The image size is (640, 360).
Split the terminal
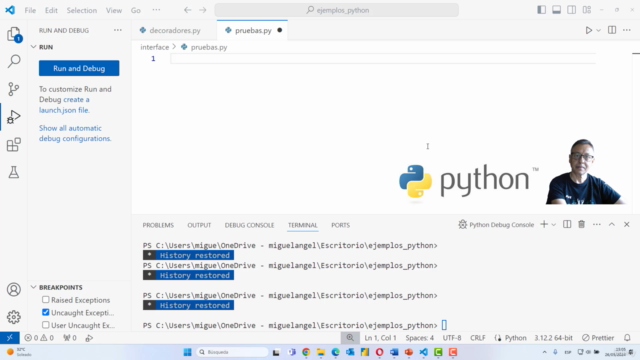(x=567, y=224)
